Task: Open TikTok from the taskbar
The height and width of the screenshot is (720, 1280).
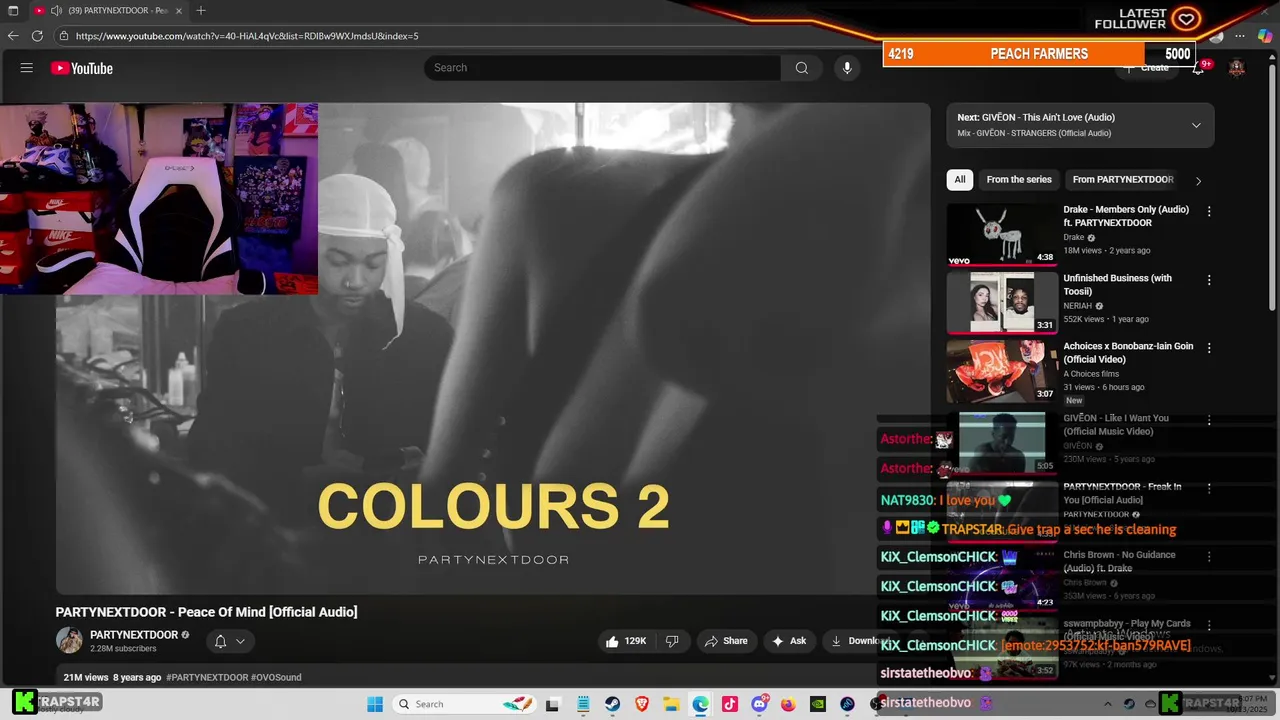Action: [x=730, y=704]
